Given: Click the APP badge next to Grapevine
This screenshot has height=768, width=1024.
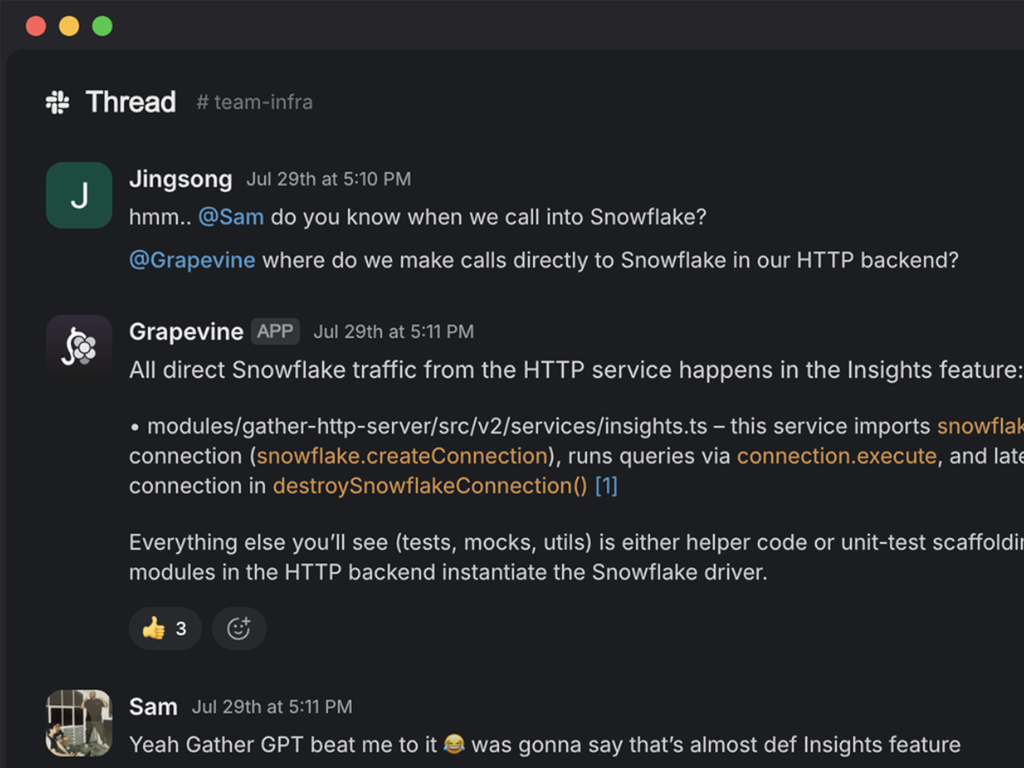Looking at the screenshot, I should coord(275,331).
